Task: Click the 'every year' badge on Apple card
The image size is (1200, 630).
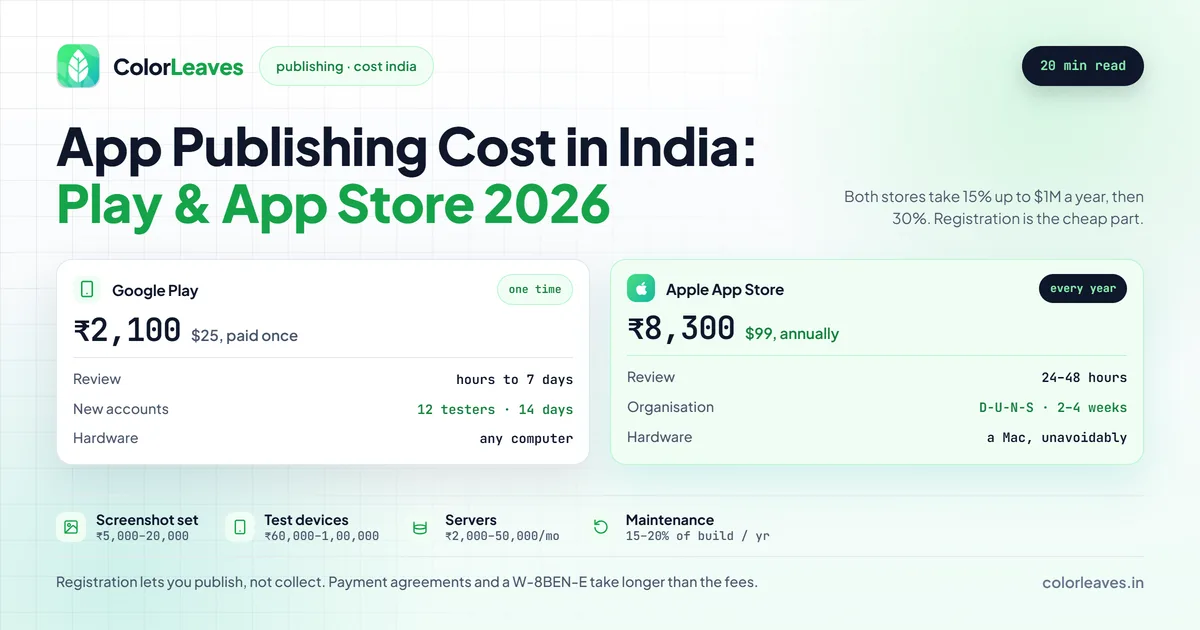Action: coord(1083,288)
